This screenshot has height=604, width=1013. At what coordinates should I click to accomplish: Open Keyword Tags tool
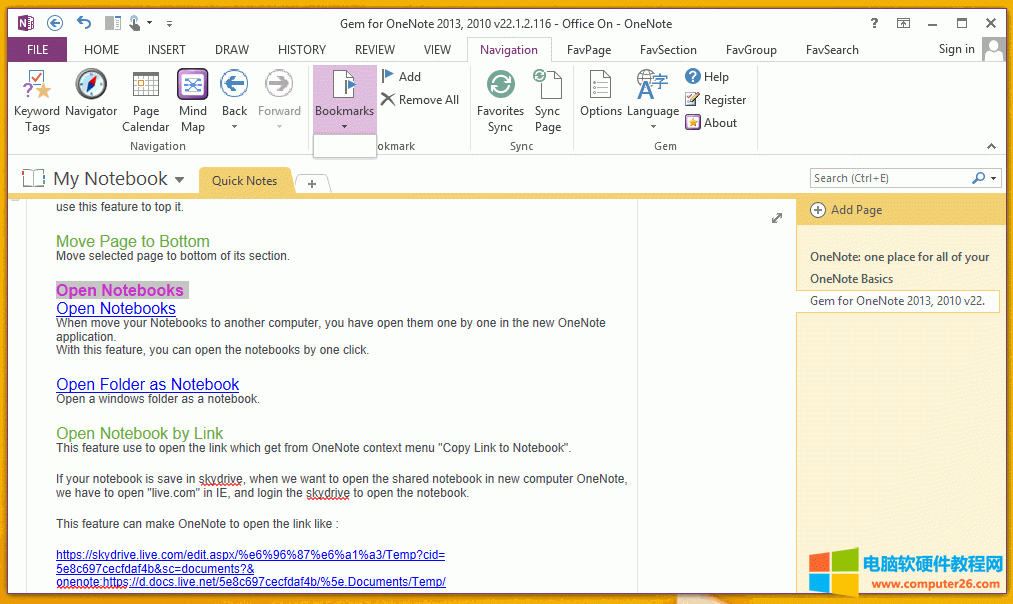click(x=37, y=101)
